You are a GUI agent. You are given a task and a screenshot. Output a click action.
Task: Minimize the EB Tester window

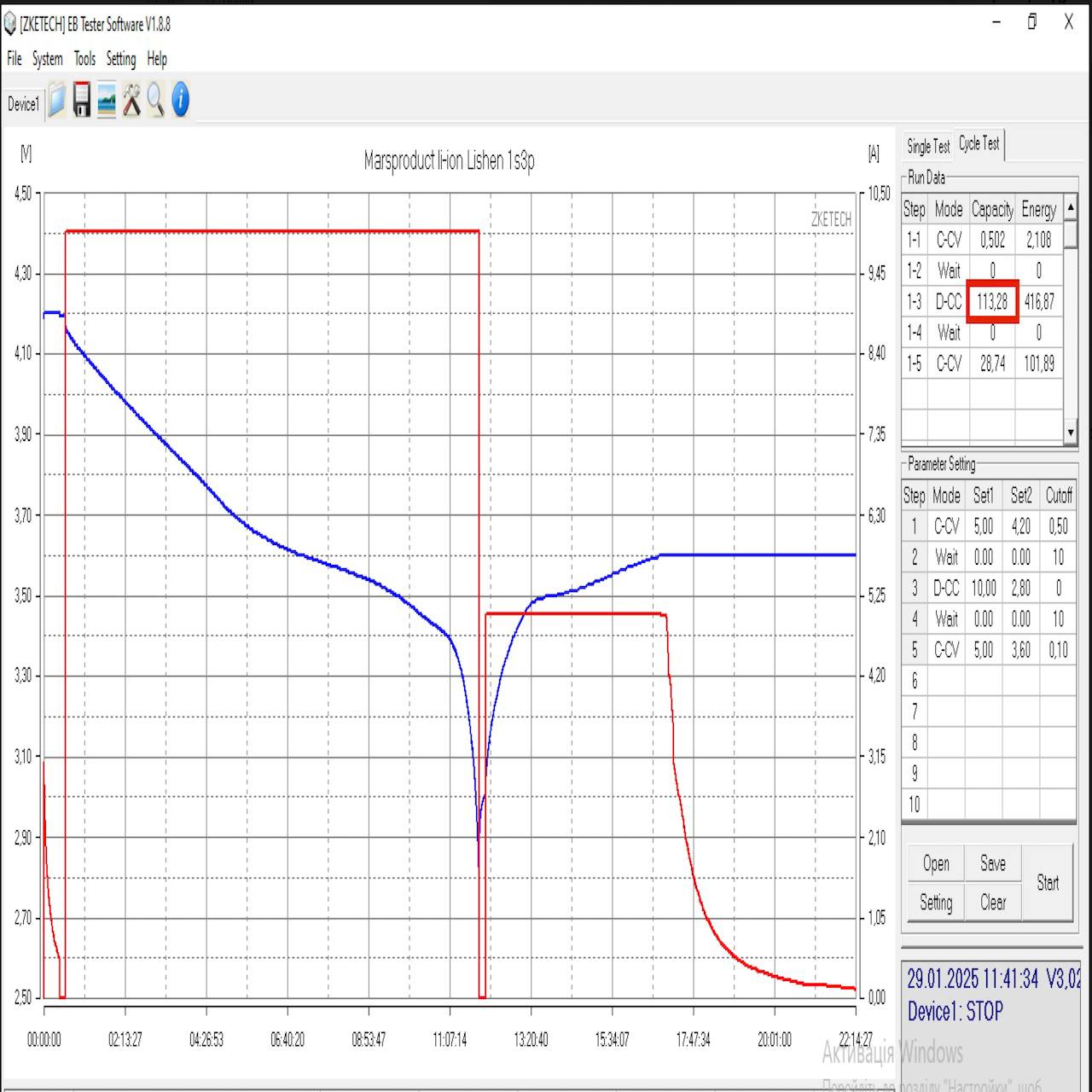pos(997,23)
